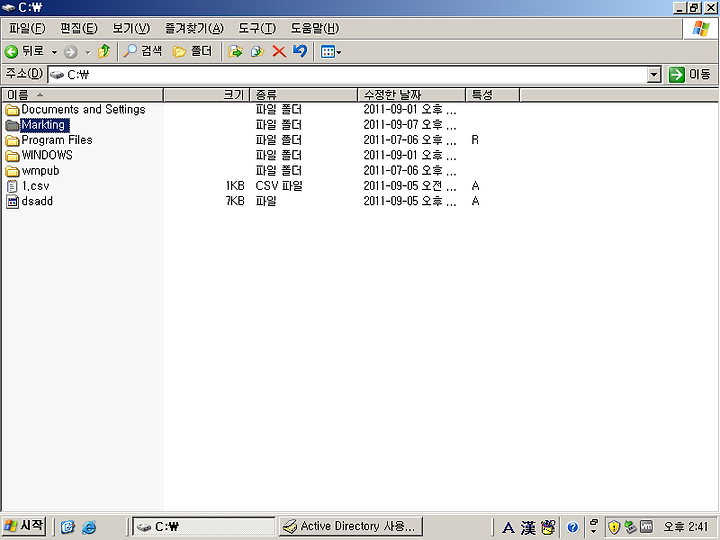Click the Windows flag logo throbber
Image resolution: width=720 pixels, height=540 pixels.
(701, 28)
